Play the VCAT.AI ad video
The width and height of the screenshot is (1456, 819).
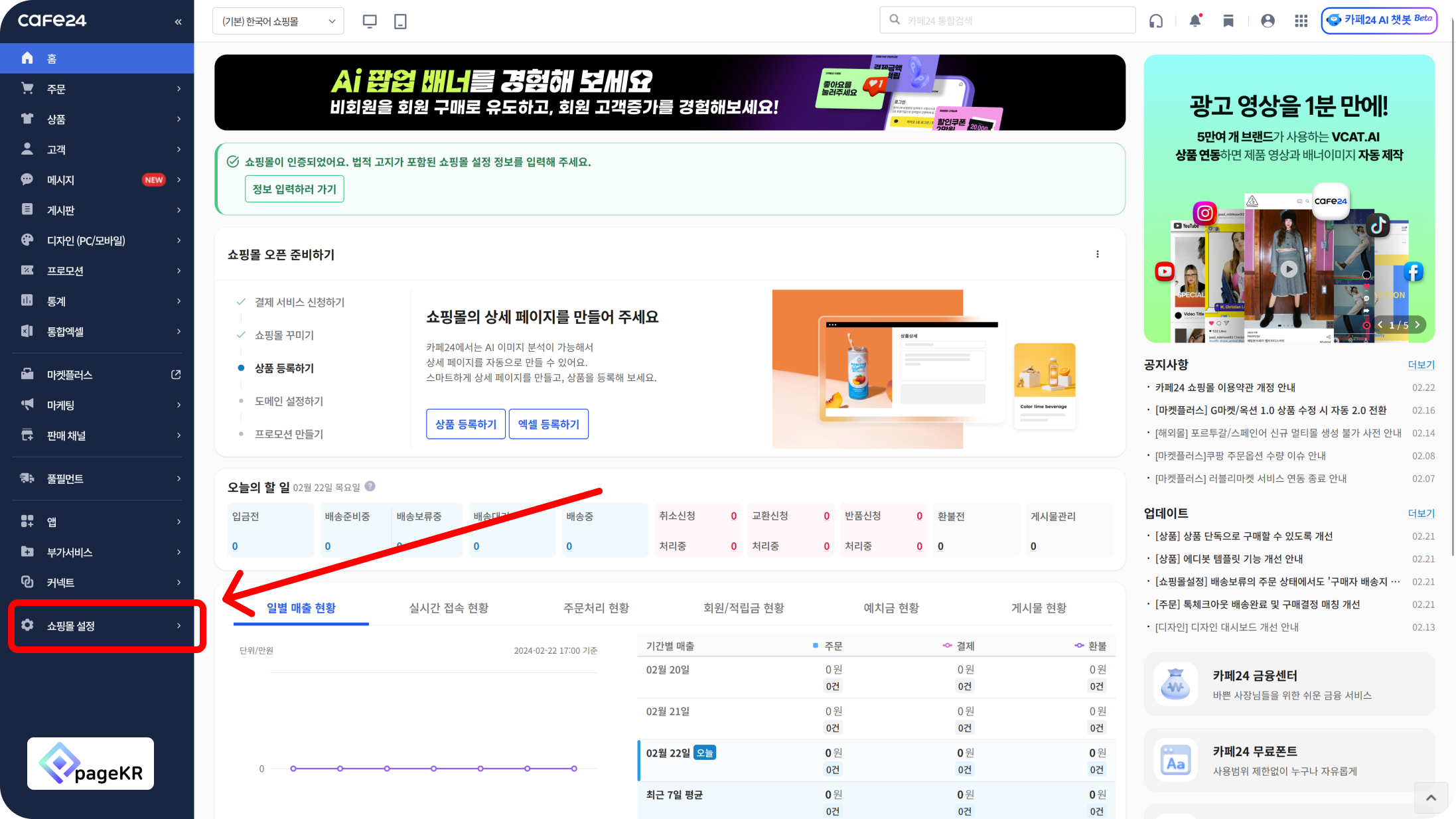tap(1289, 269)
